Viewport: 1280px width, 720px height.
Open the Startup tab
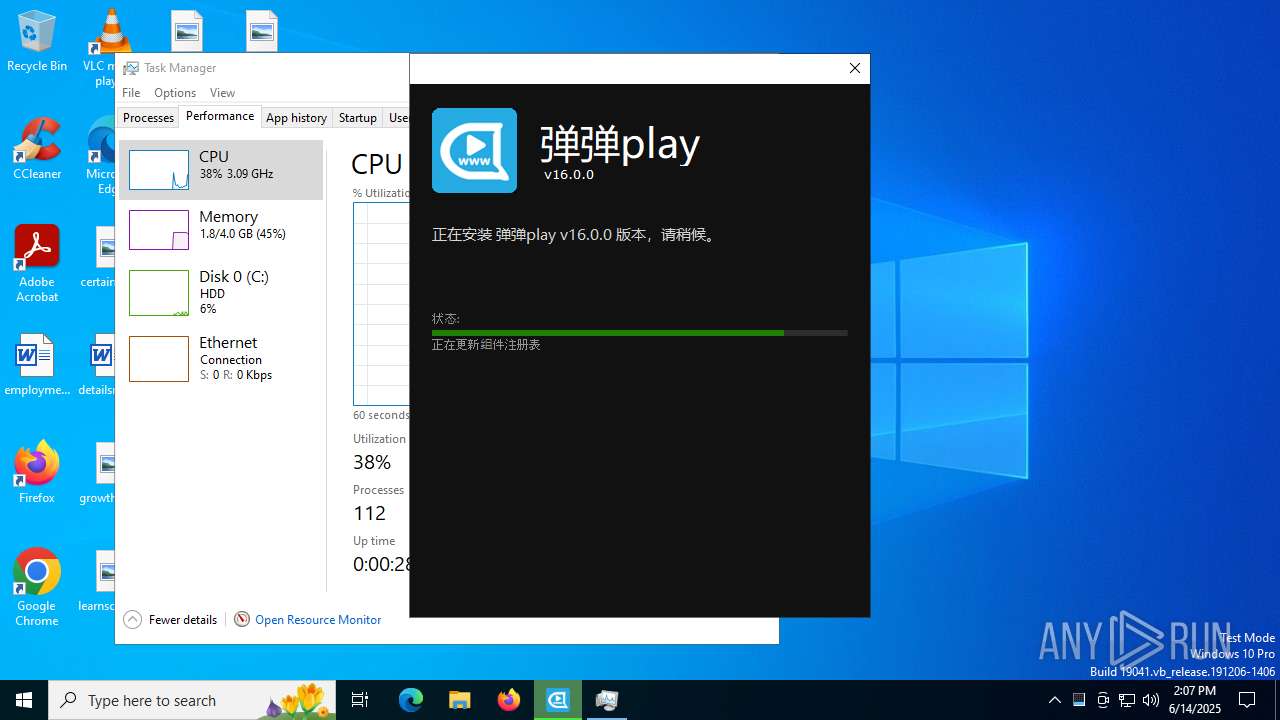tap(357, 117)
